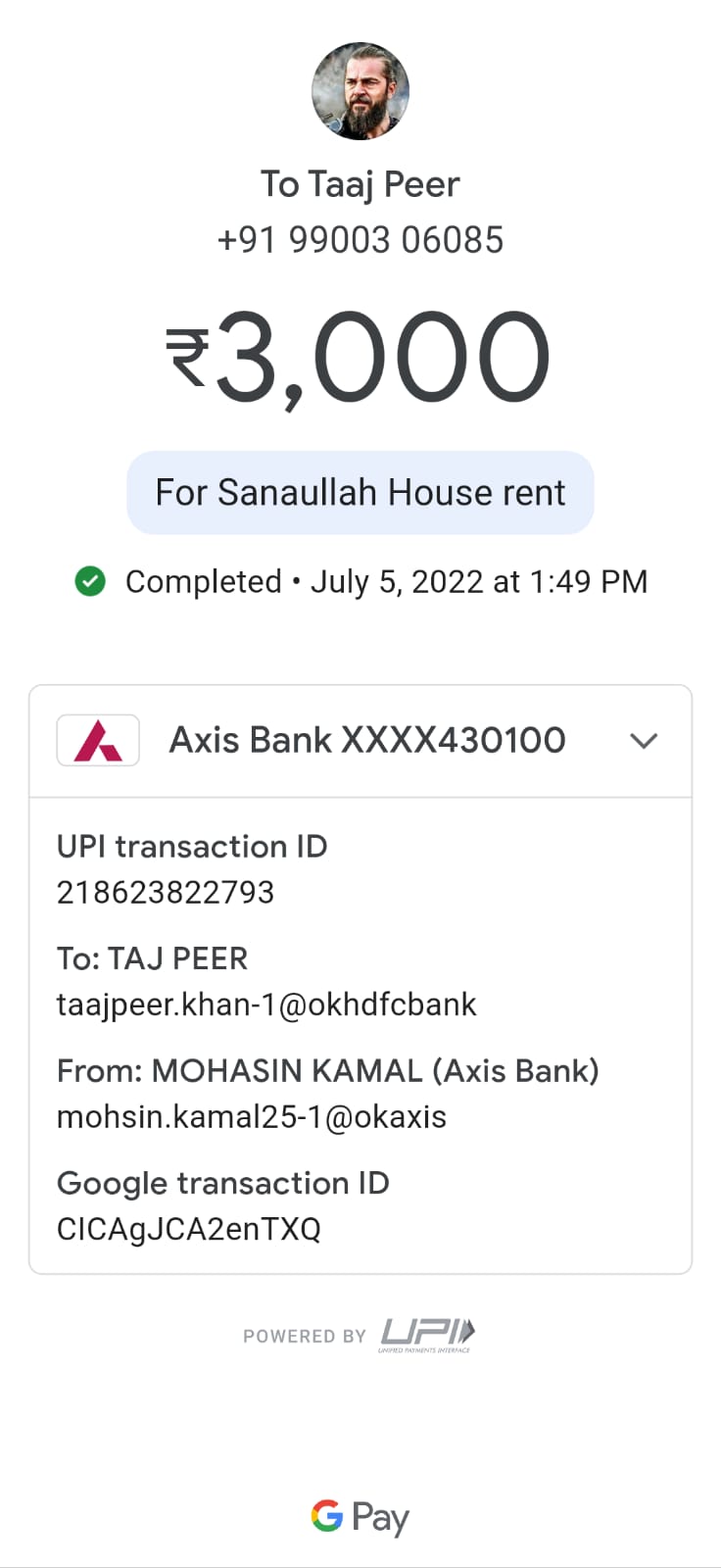This screenshot has width=721, height=1568.
Task: Tap the 'POWERED BY' label
Action: pyautogui.click(x=305, y=1336)
